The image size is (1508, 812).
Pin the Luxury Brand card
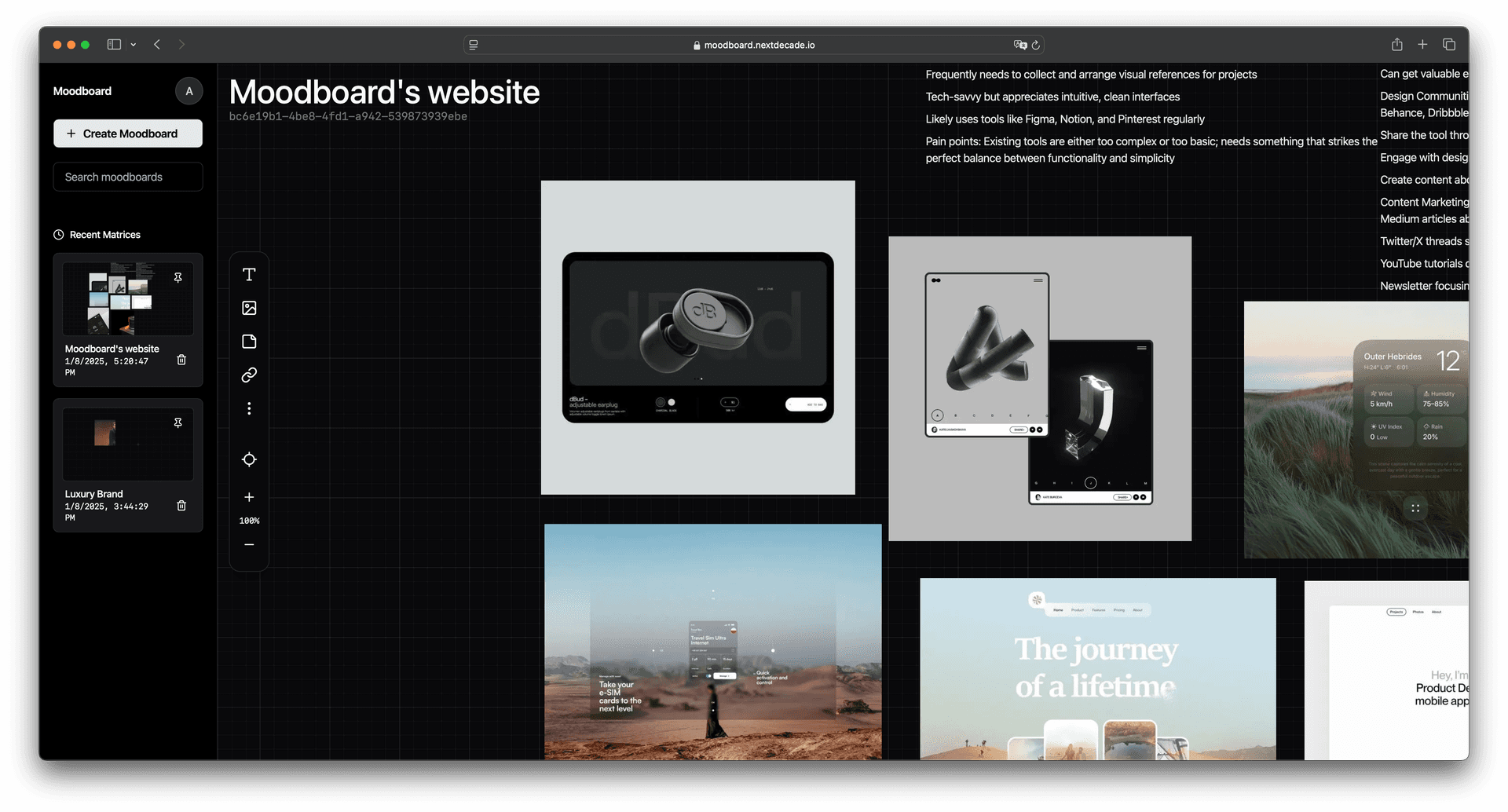tap(178, 422)
